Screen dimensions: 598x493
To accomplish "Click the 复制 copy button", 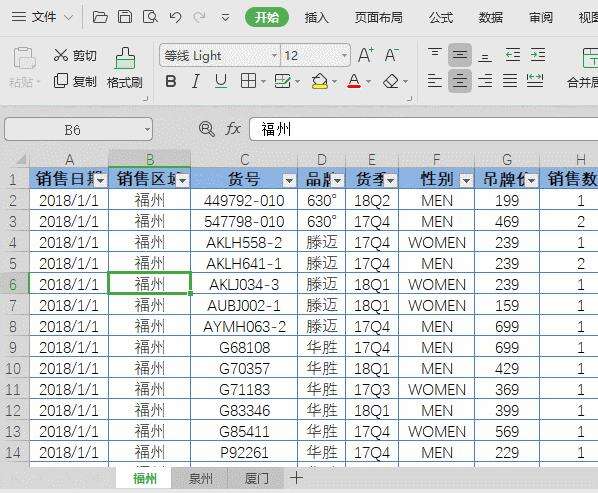I will tap(75, 81).
